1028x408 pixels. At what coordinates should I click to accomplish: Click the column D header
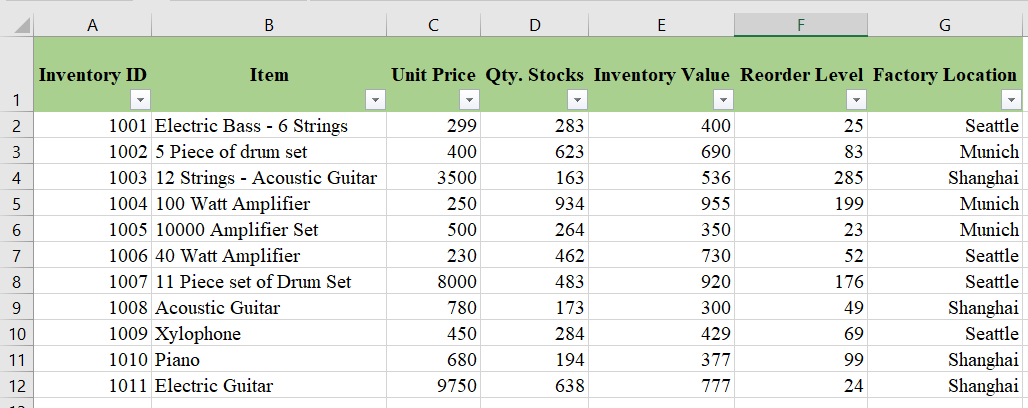[x=534, y=26]
